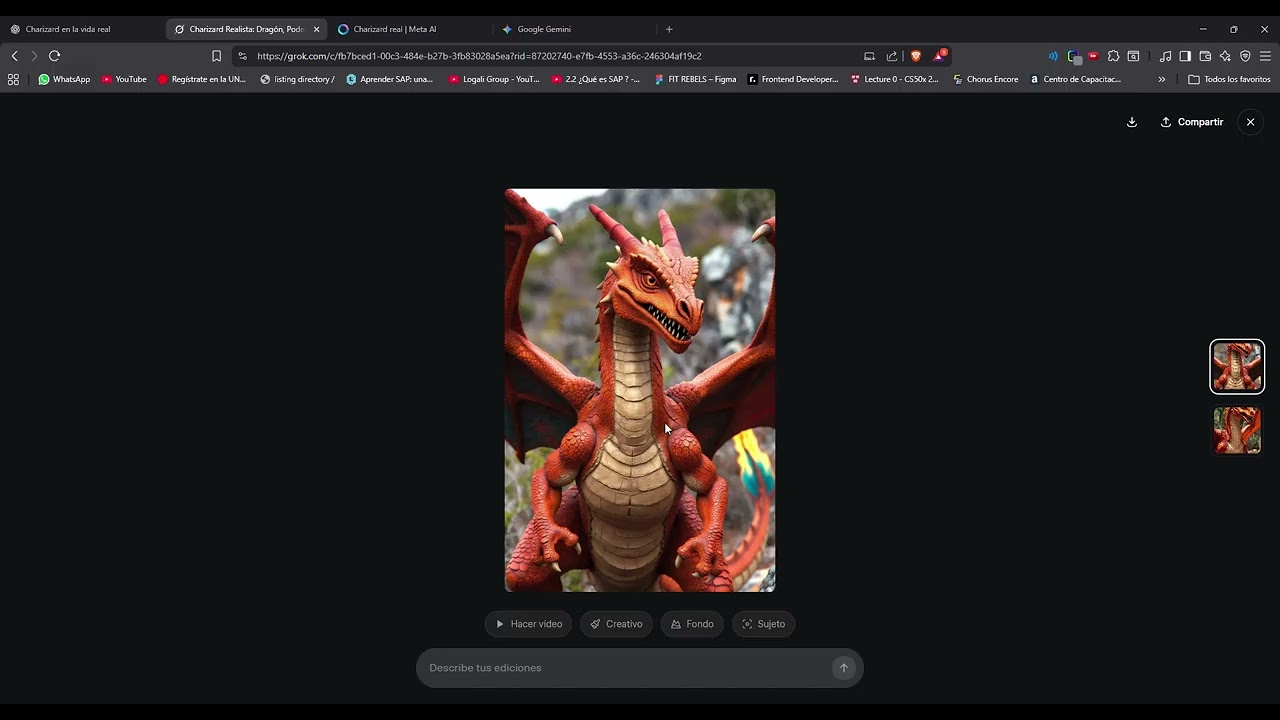Image resolution: width=1280 pixels, height=720 pixels.
Task: Focus the Describe tus ediciones field
Action: point(625,668)
